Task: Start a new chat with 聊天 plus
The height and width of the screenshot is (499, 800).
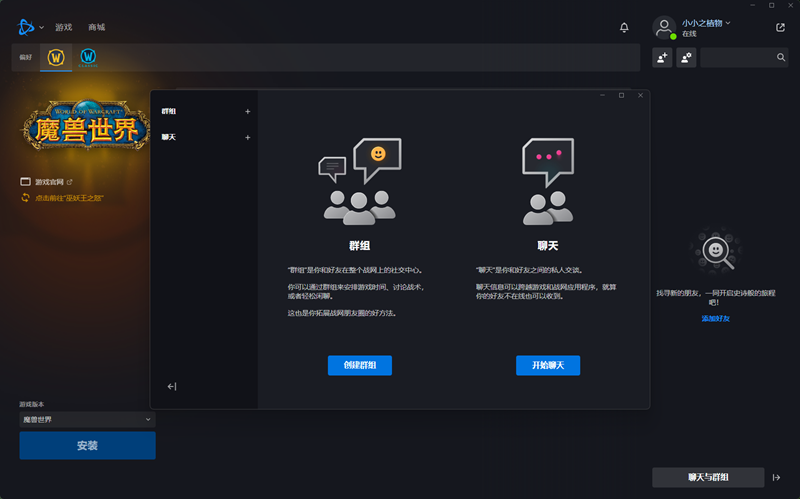Action: [247, 137]
